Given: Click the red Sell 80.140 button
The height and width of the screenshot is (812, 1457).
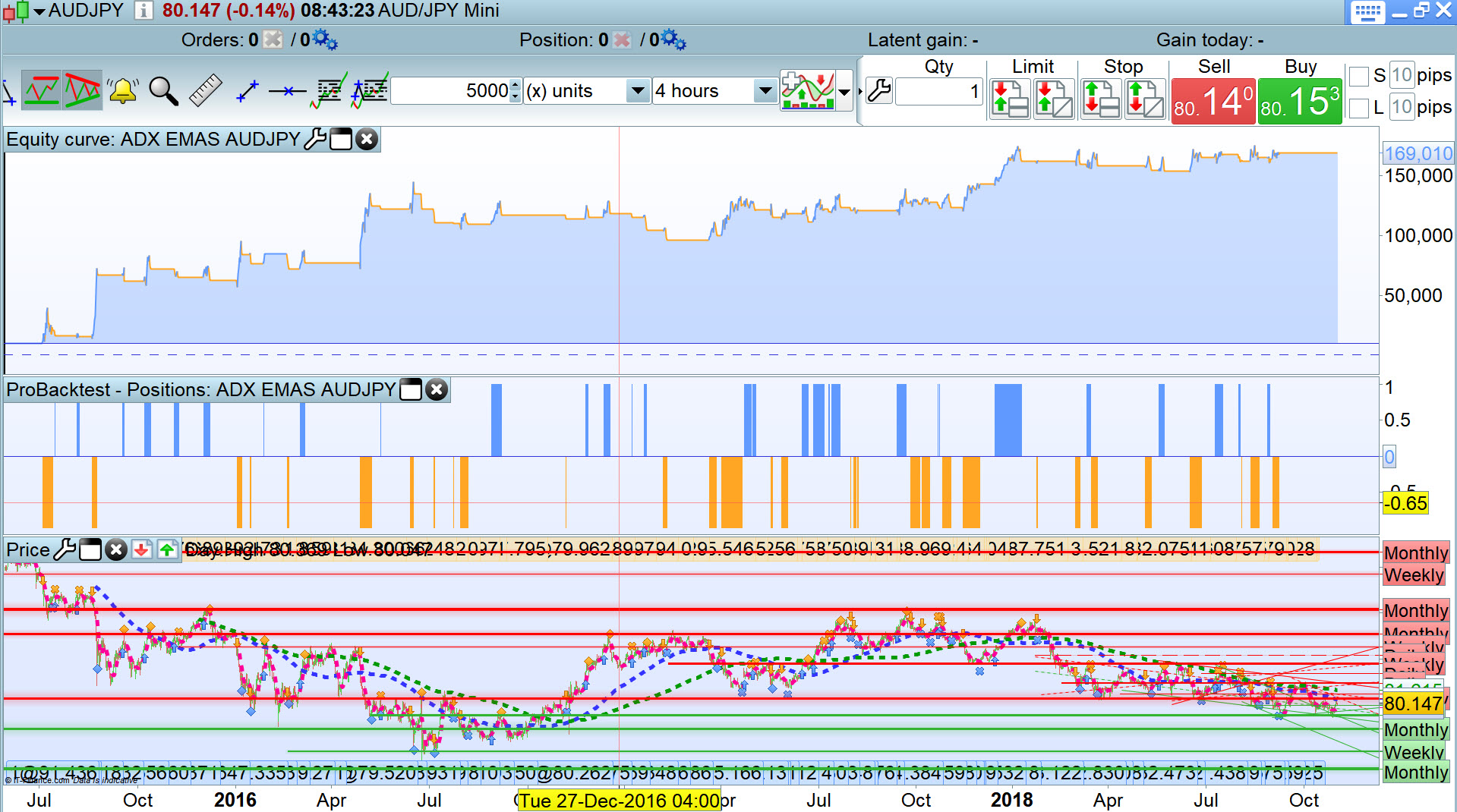Looking at the screenshot, I should [1213, 101].
